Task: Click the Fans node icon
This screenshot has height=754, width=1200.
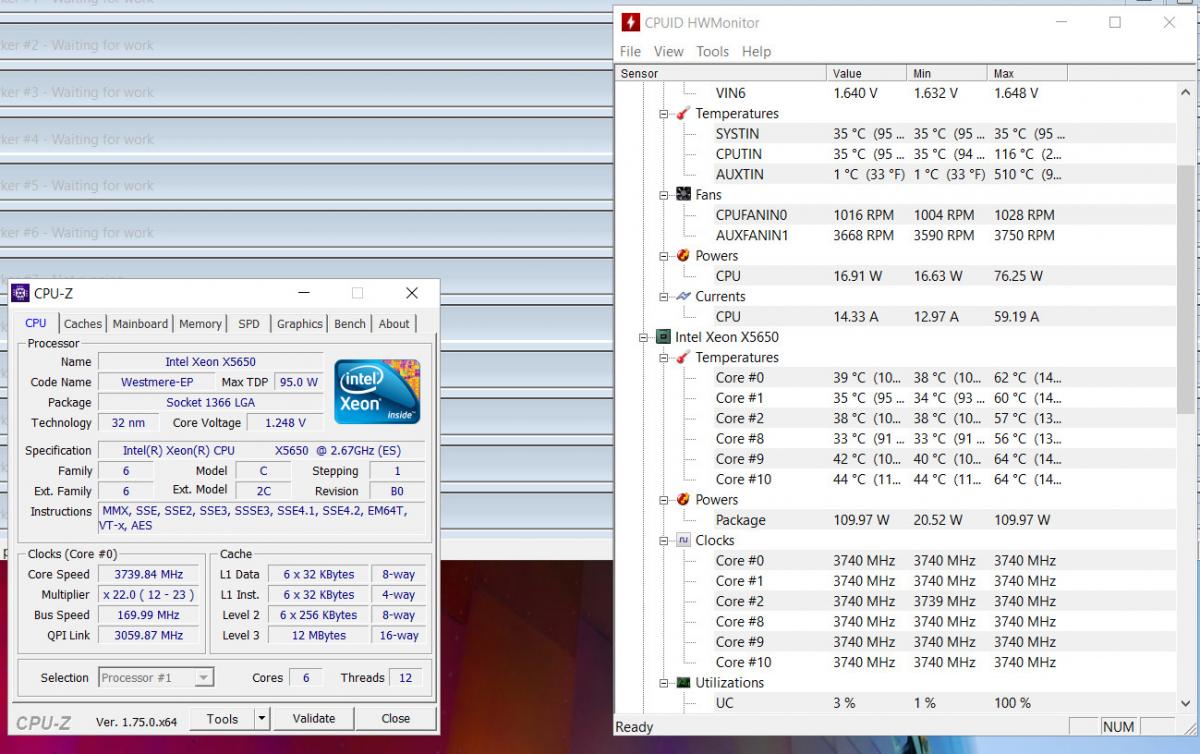Action: [682, 195]
